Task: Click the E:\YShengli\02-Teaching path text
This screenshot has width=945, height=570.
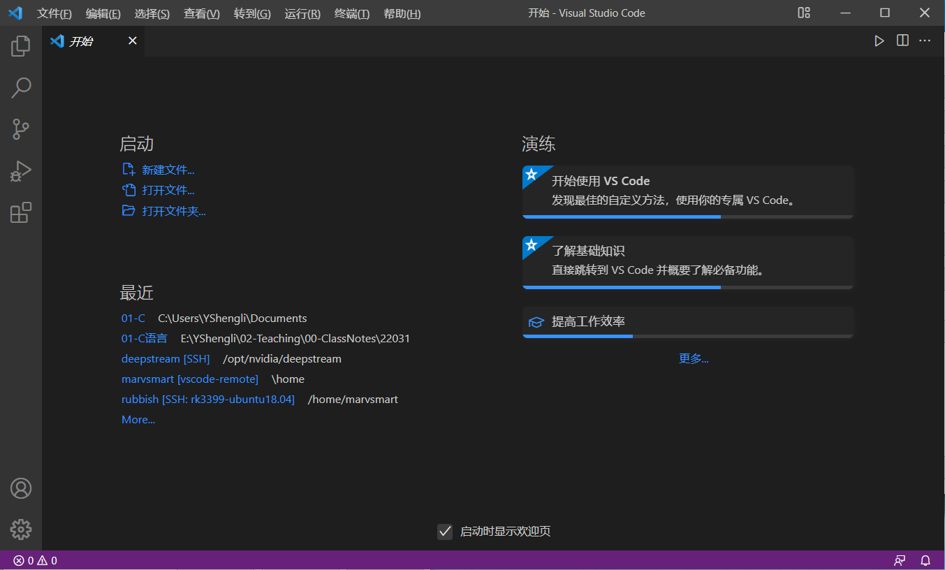Action: [x=295, y=339]
